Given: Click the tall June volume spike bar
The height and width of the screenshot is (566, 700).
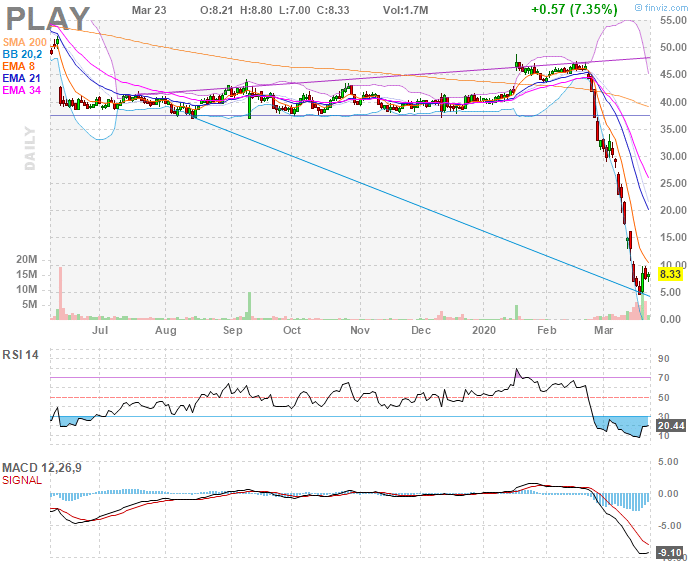Looking at the screenshot, I should [60, 293].
